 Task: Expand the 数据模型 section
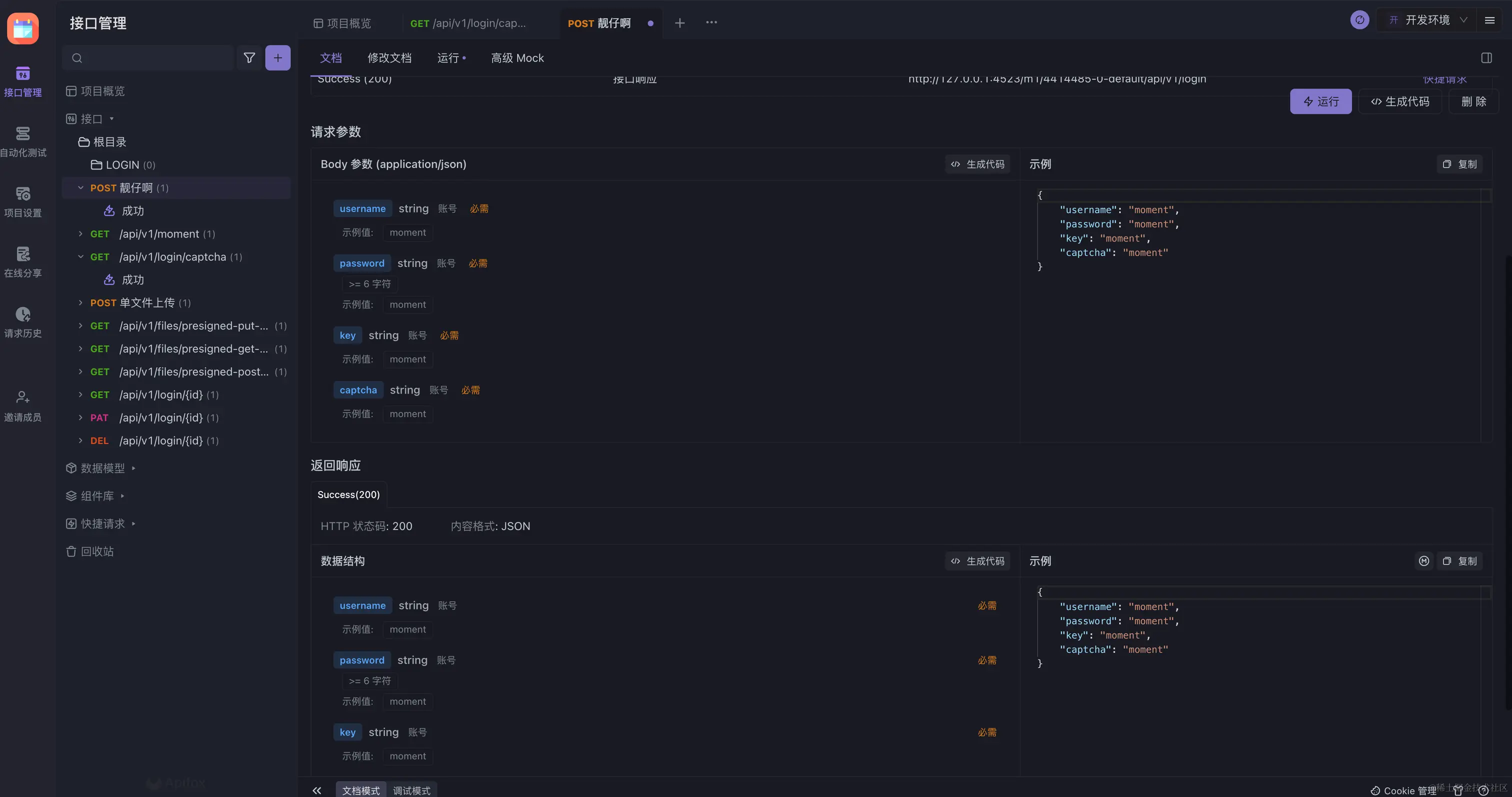[x=102, y=468]
